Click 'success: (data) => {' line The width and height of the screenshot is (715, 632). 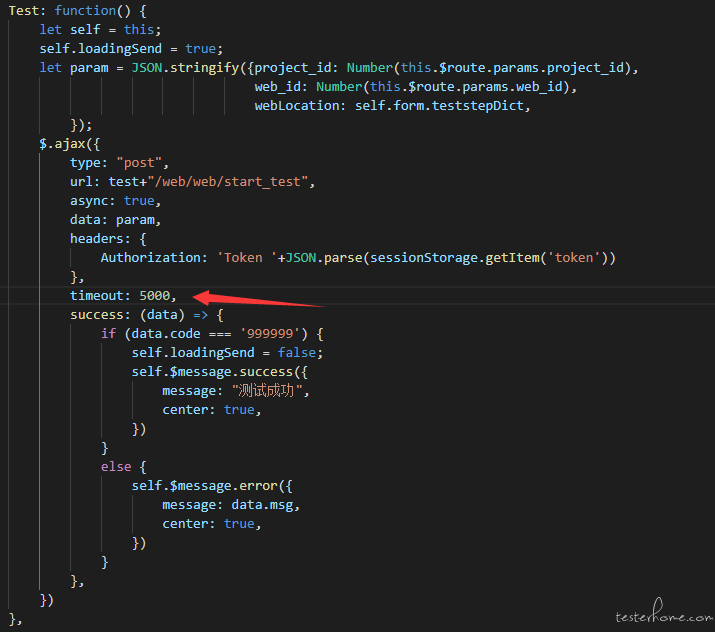click(146, 315)
